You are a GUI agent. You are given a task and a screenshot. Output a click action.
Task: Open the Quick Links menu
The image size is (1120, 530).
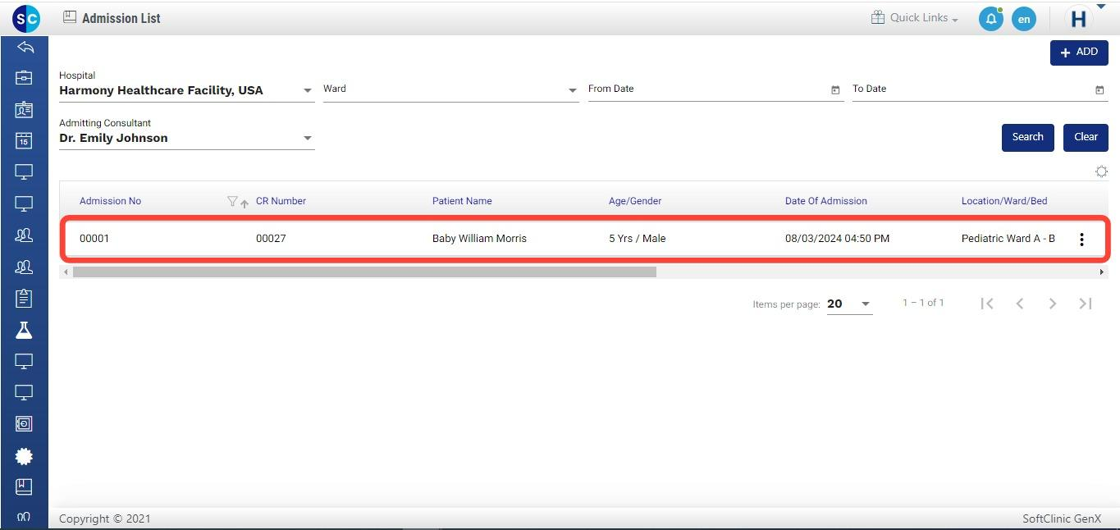(914, 18)
